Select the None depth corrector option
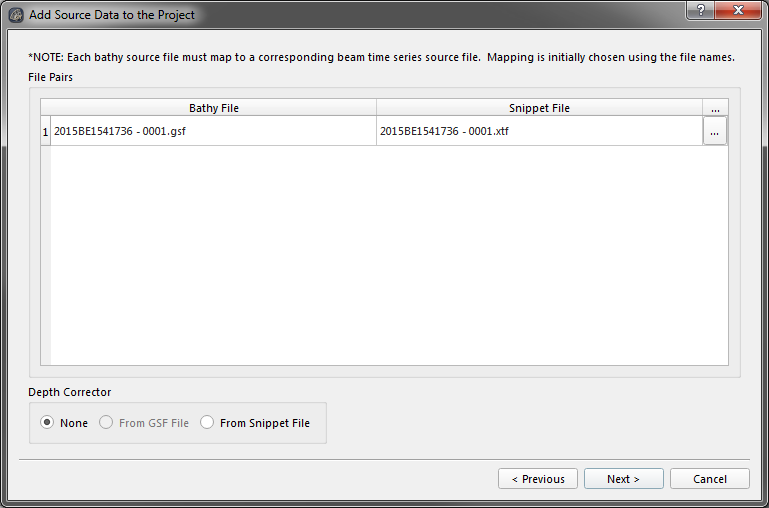Screen dimensions: 769x508 tap(47, 423)
